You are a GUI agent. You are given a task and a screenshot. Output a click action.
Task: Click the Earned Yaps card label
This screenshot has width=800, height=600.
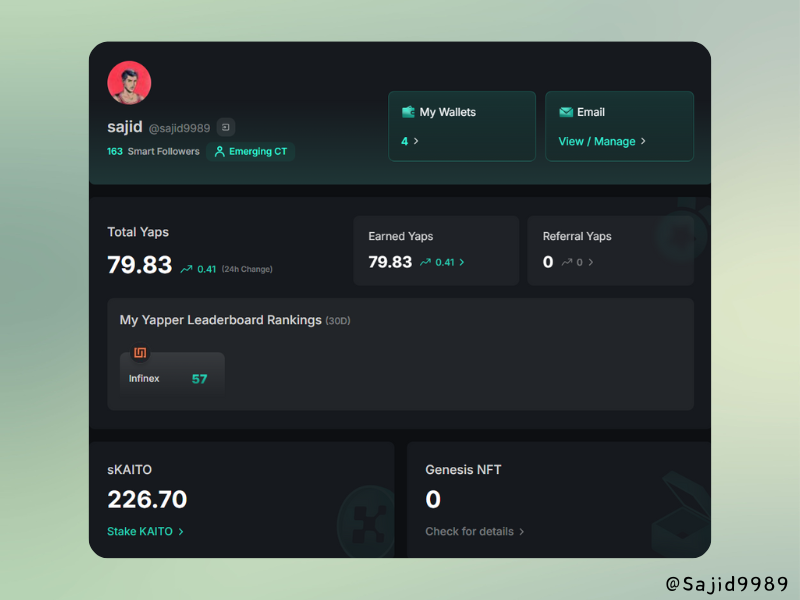[401, 236]
